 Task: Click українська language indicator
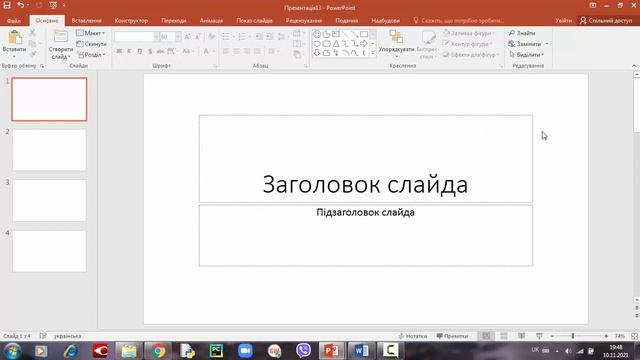(x=67, y=336)
